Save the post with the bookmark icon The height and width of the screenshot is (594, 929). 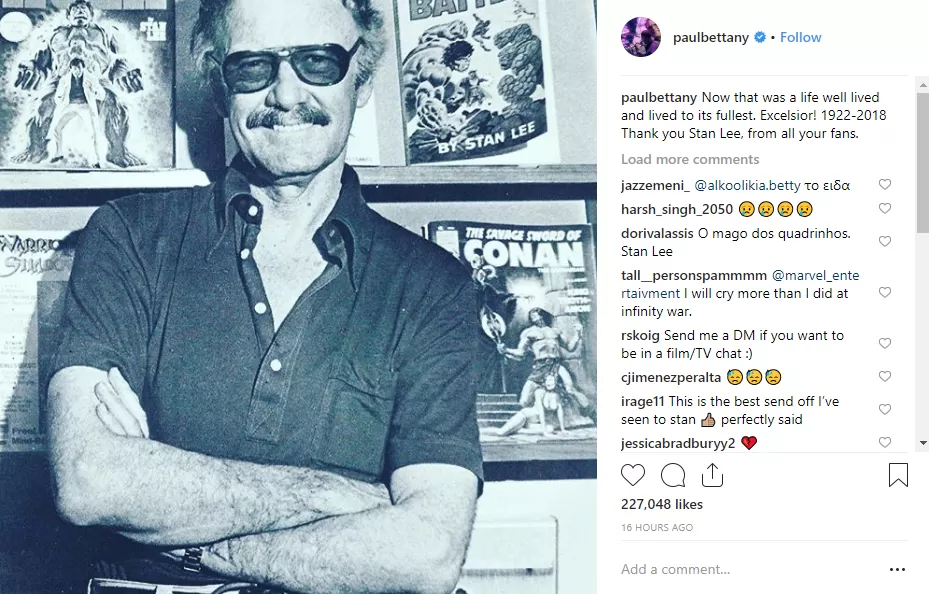click(x=898, y=475)
